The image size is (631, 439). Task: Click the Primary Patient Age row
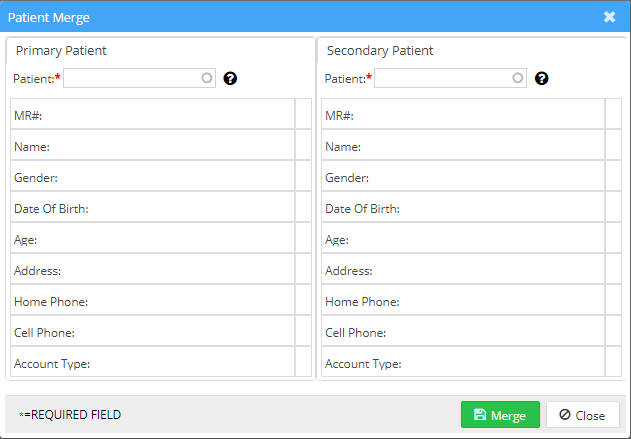tap(152, 239)
